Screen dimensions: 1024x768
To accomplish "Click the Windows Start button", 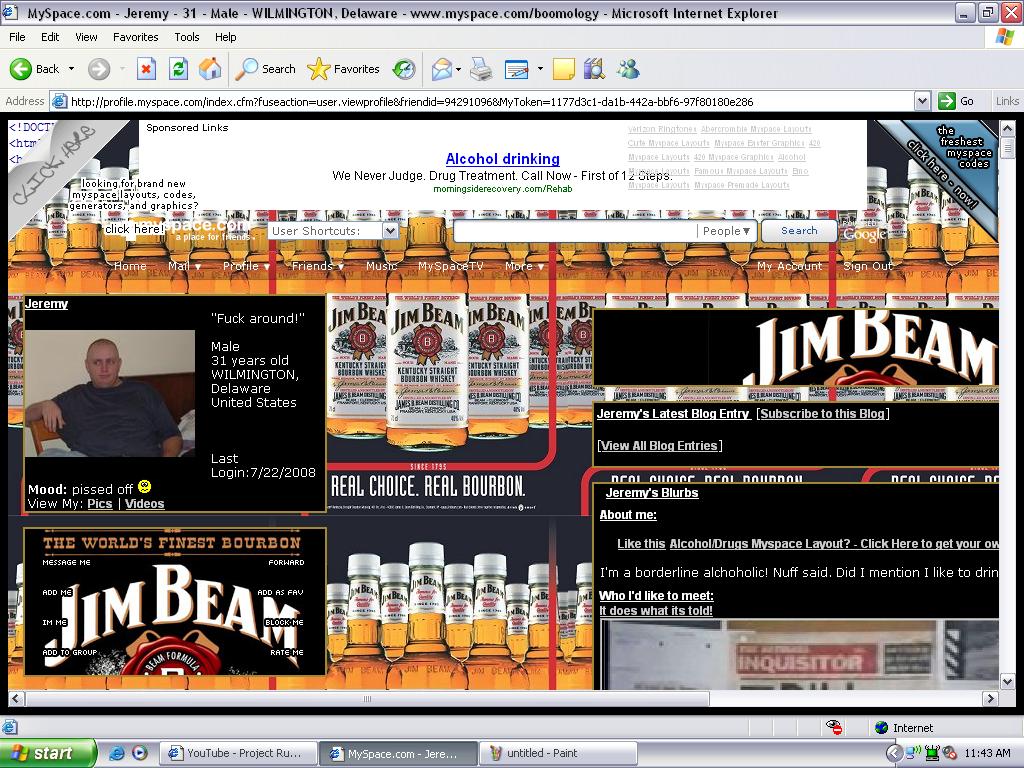I will pos(48,753).
